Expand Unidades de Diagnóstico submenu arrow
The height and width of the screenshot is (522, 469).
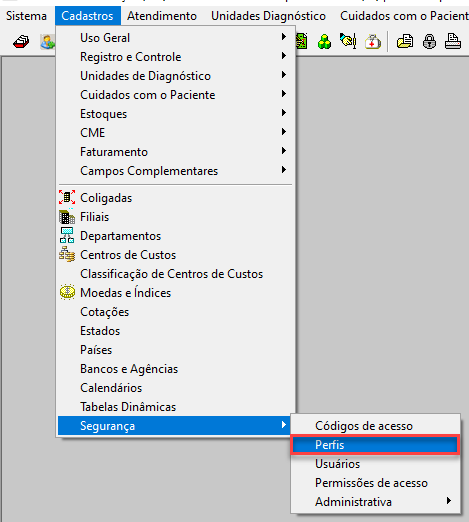284,75
